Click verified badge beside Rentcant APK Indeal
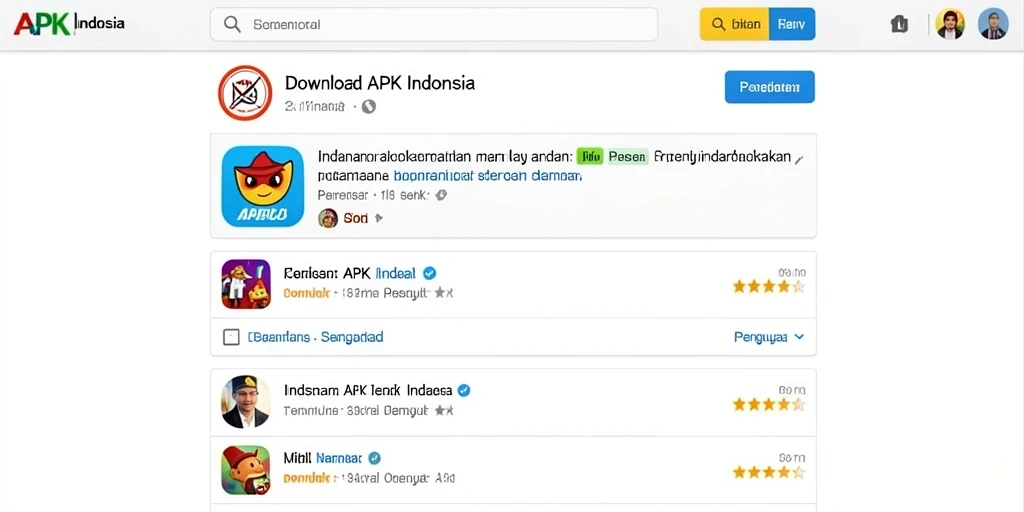1024x512 pixels. (x=430, y=273)
